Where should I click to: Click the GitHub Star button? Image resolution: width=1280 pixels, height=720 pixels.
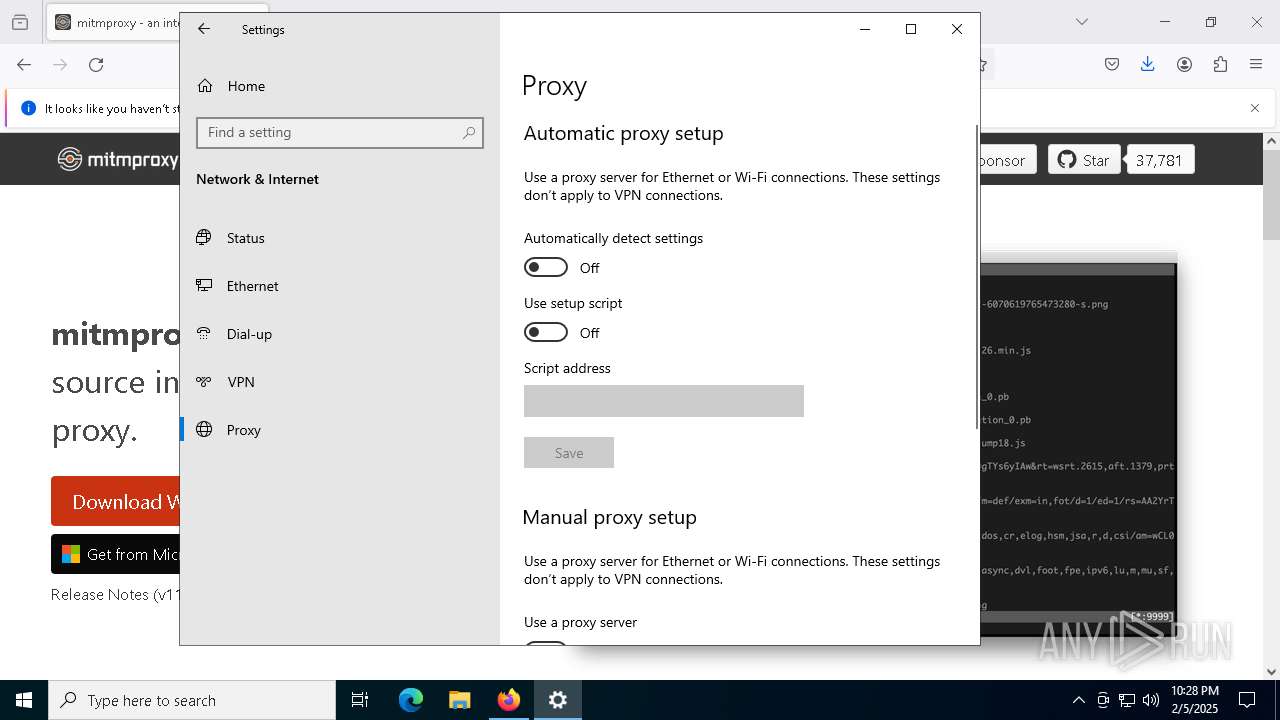(1084, 160)
